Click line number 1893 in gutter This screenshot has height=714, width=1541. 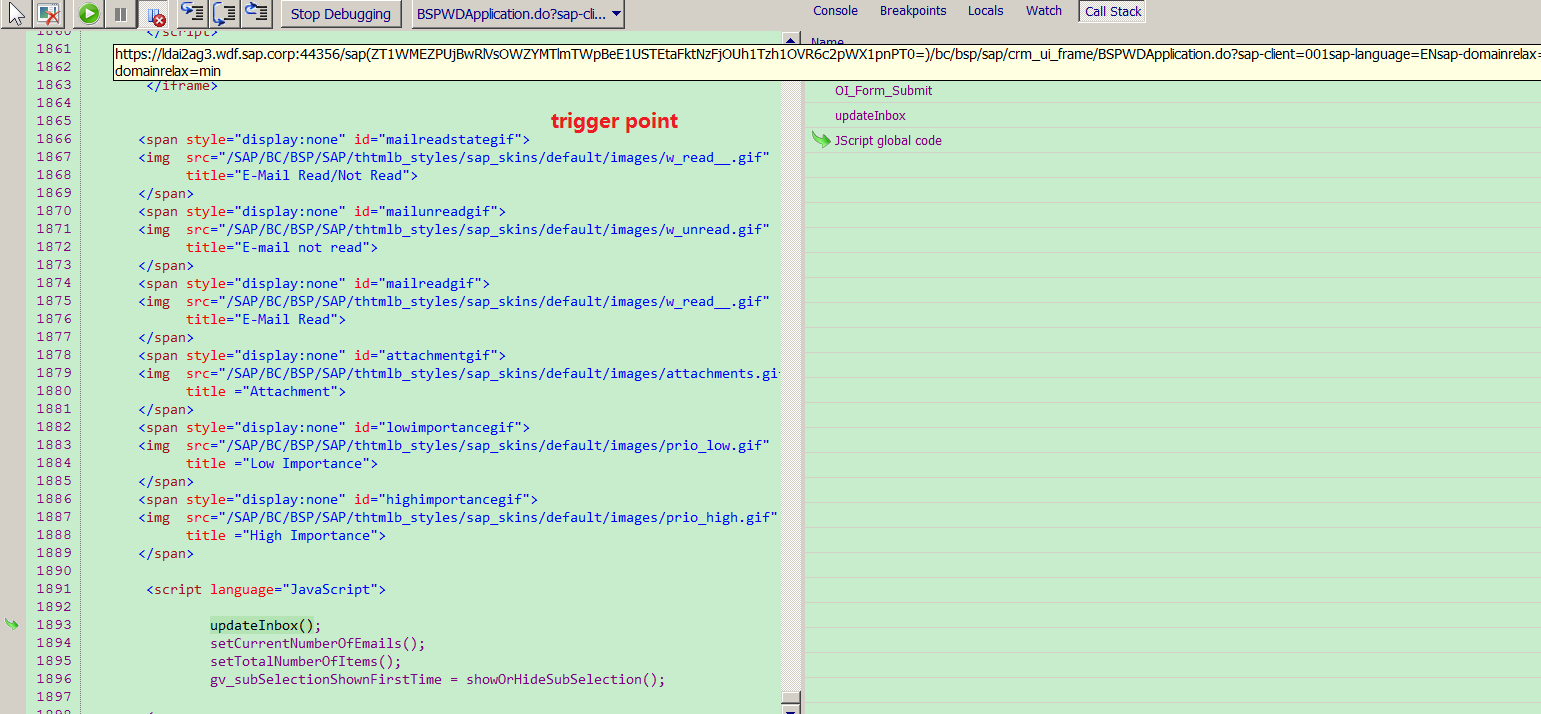(54, 625)
